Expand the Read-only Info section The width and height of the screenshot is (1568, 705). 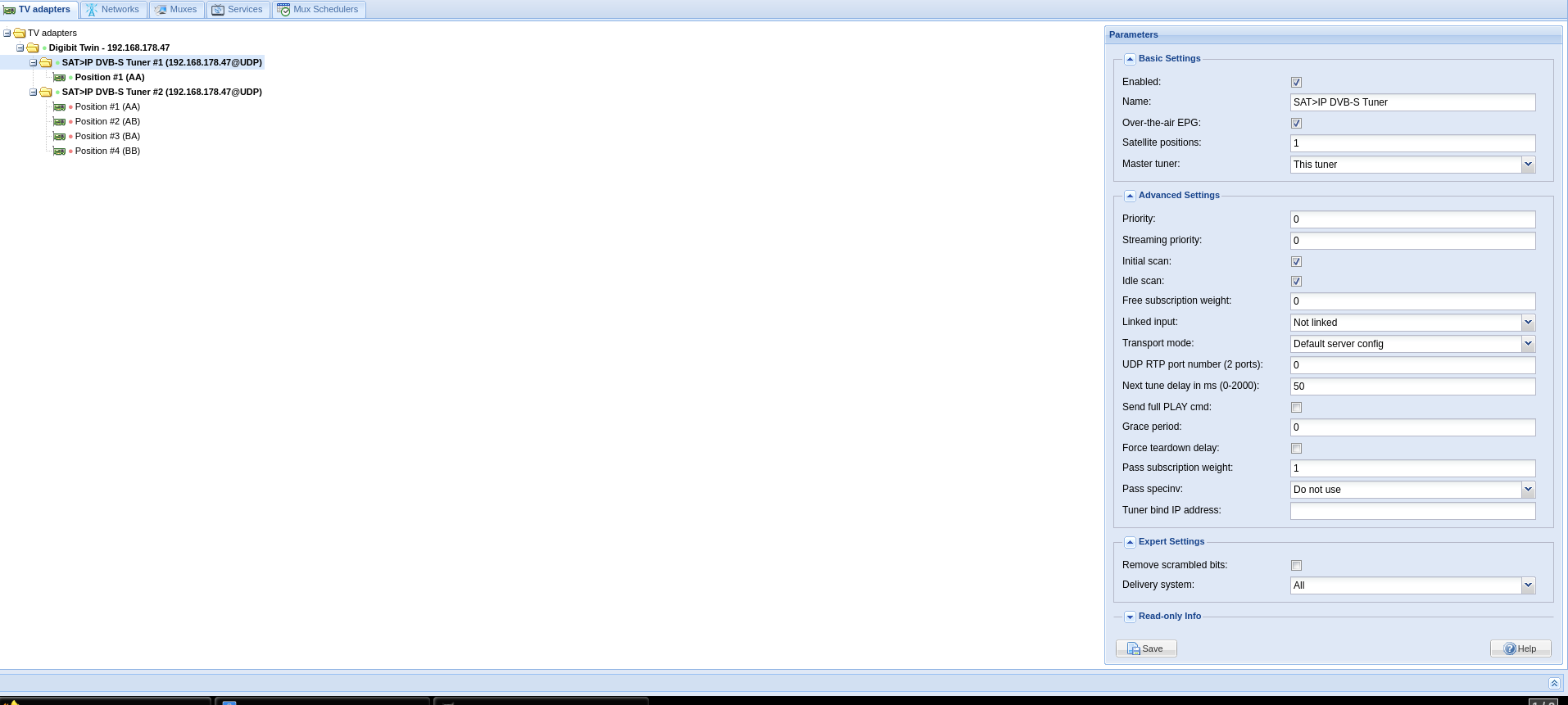click(x=1130, y=617)
